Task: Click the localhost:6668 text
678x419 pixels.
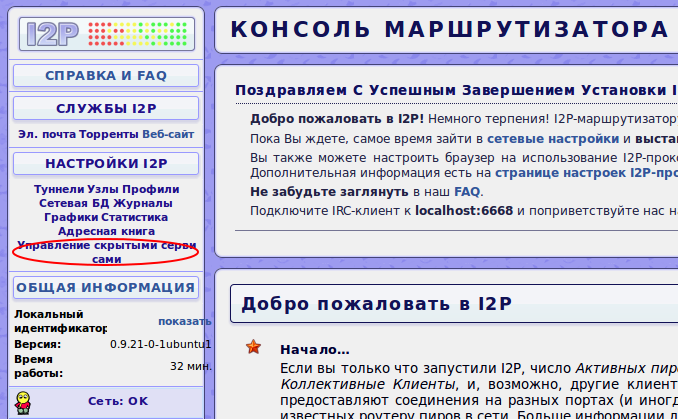Action: click(464, 211)
